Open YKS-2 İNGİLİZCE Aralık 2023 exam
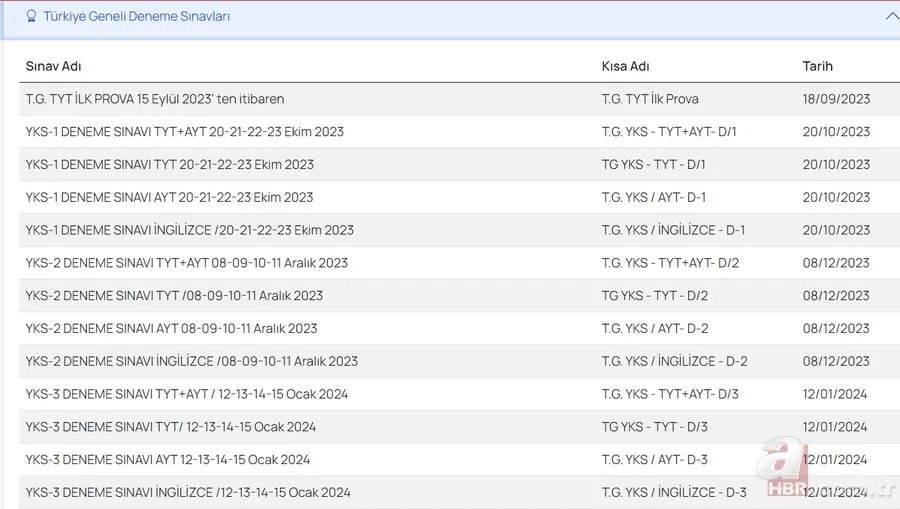The width and height of the screenshot is (900, 509). coord(192,361)
